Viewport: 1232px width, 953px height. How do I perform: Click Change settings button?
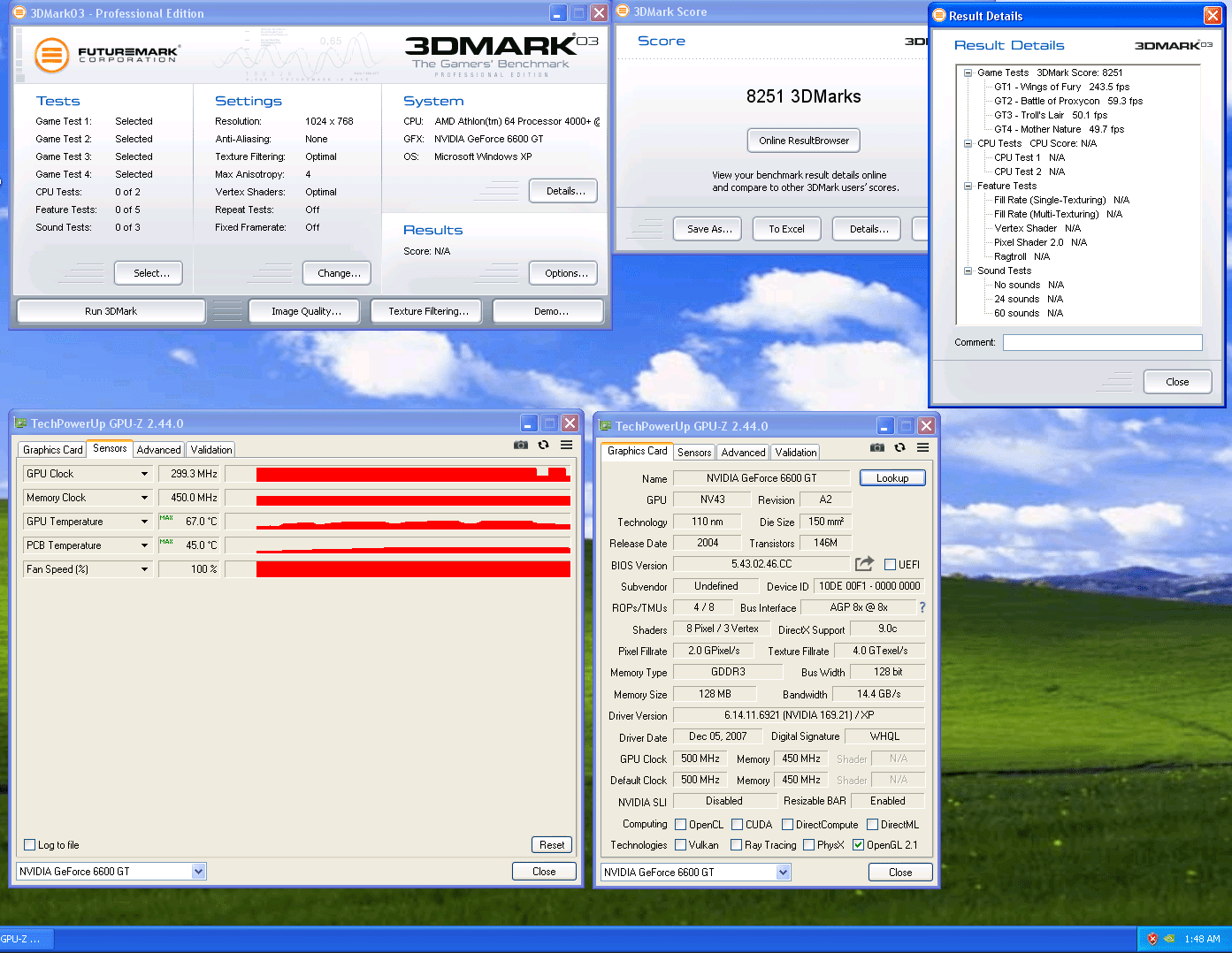(337, 273)
